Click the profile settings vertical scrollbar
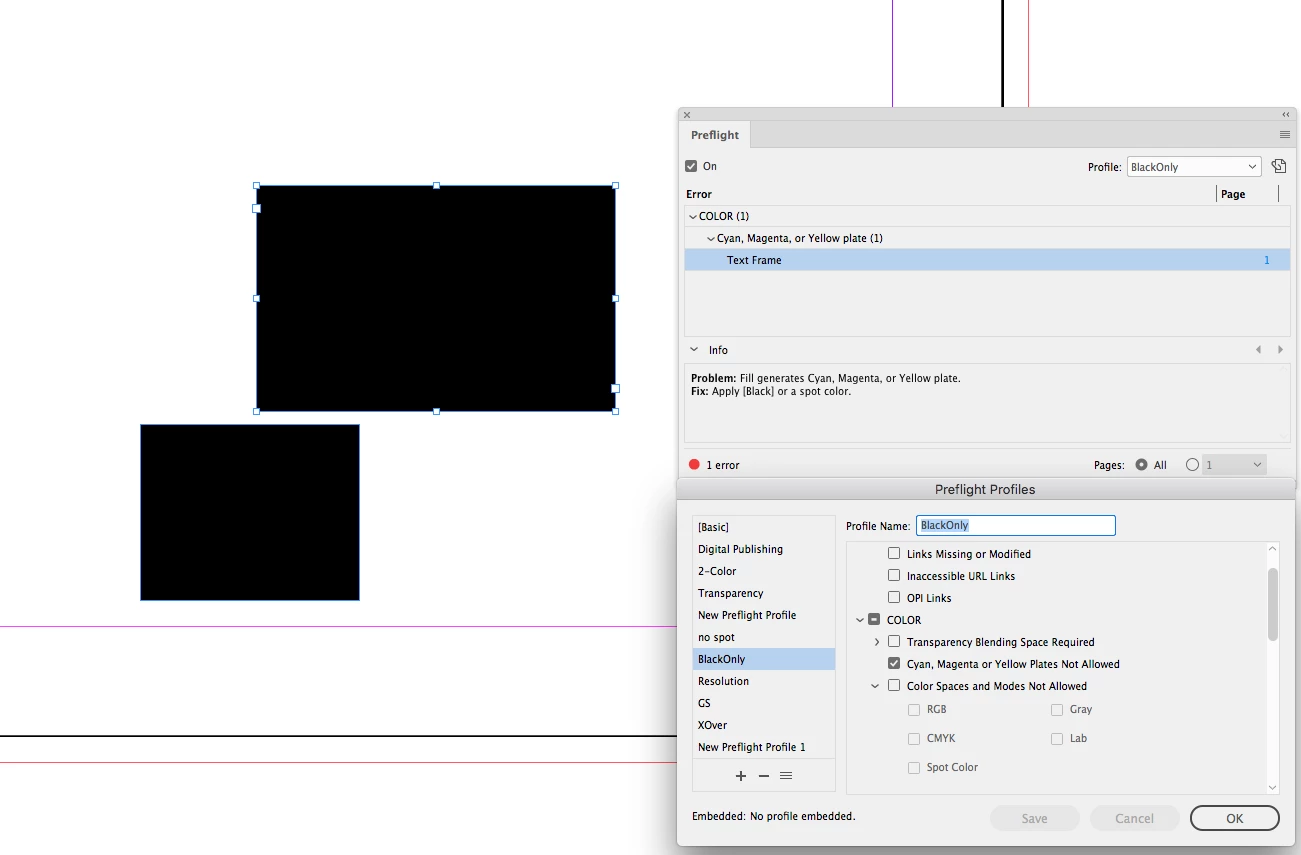Image resolution: width=1301 pixels, height=855 pixels. pyautogui.click(x=1273, y=604)
